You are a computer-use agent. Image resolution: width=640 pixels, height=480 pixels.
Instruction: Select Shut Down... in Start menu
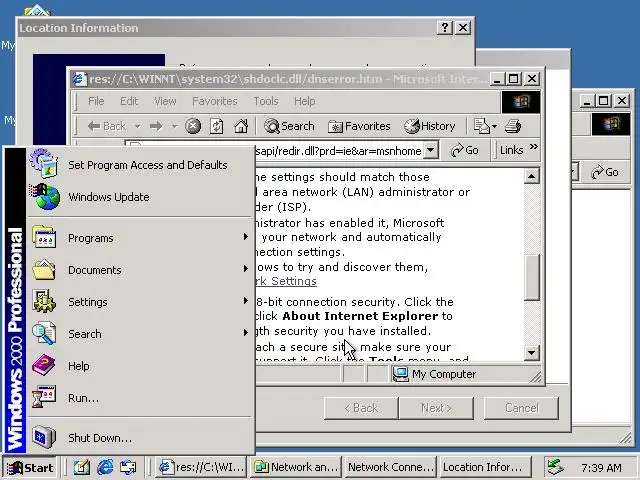click(x=141, y=438)
